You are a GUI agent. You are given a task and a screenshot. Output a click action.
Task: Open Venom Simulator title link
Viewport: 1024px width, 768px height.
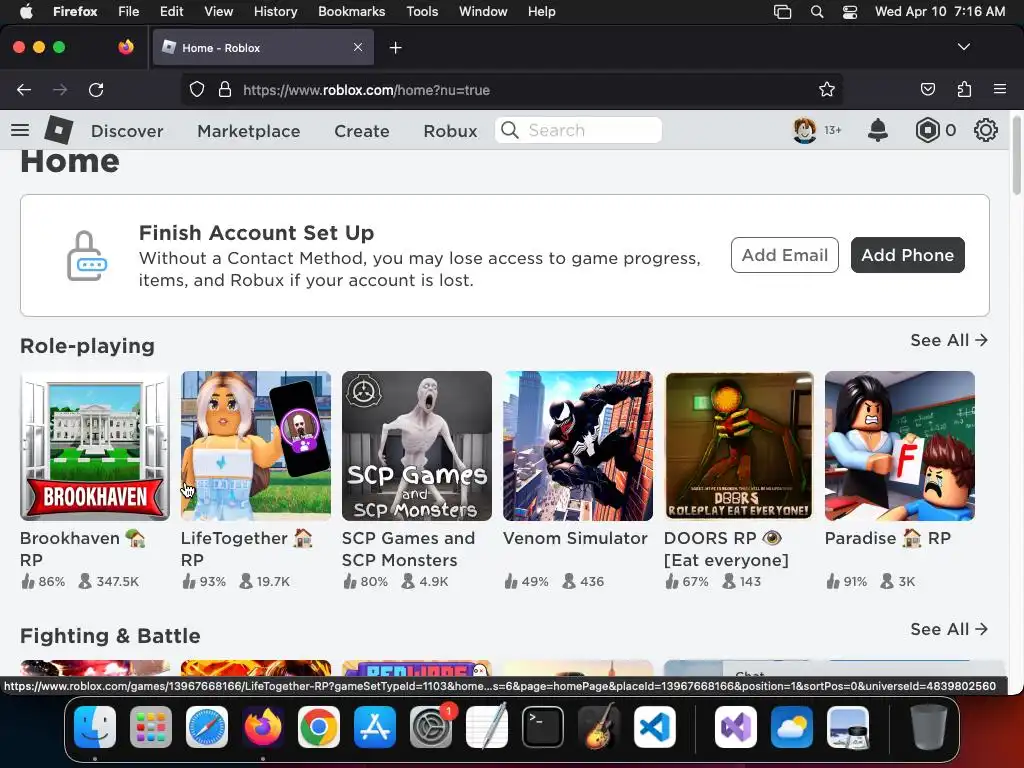click(x=575, y=538)
